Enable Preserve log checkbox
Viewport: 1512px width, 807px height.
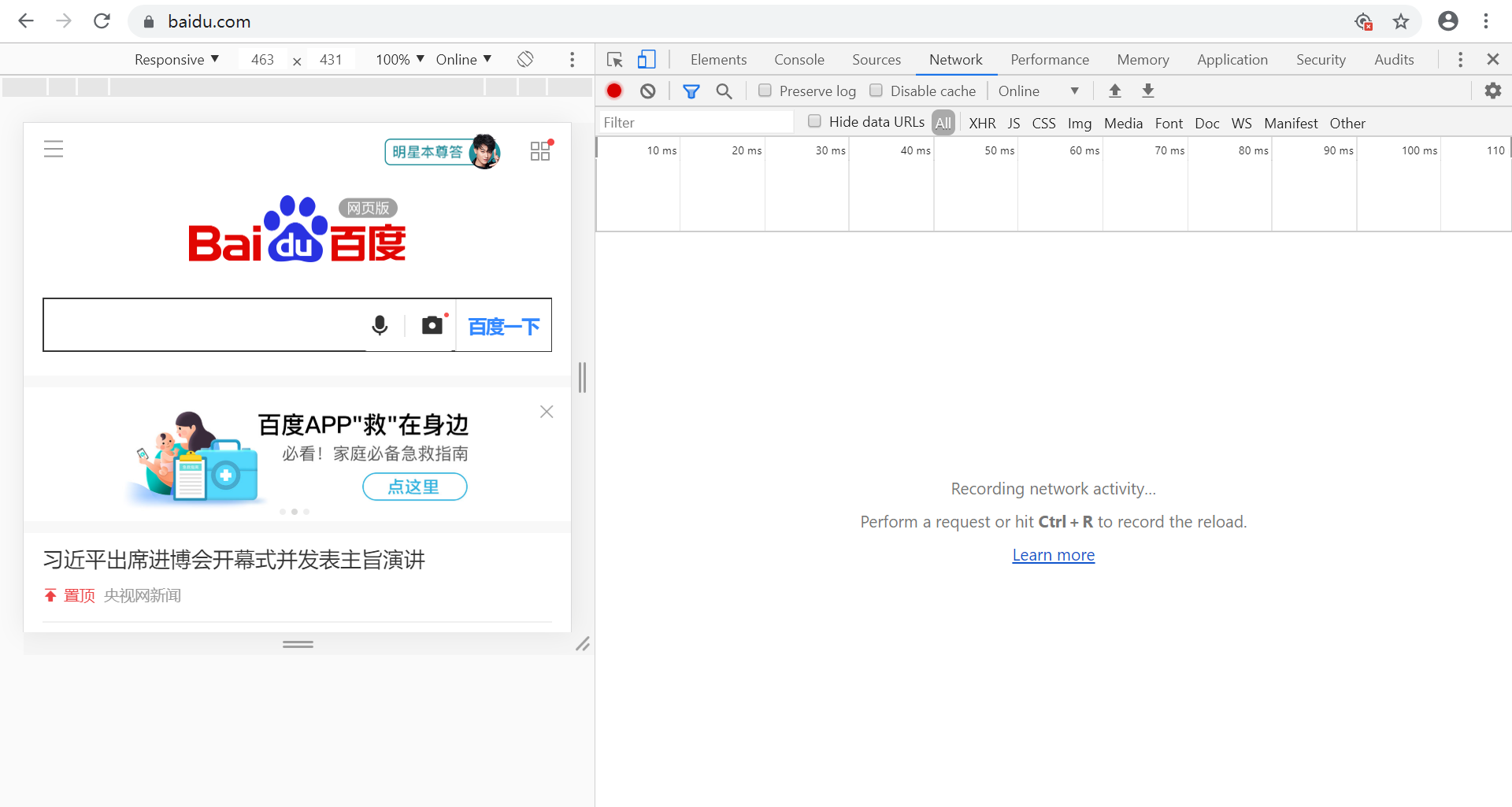[x=765, y=91]
